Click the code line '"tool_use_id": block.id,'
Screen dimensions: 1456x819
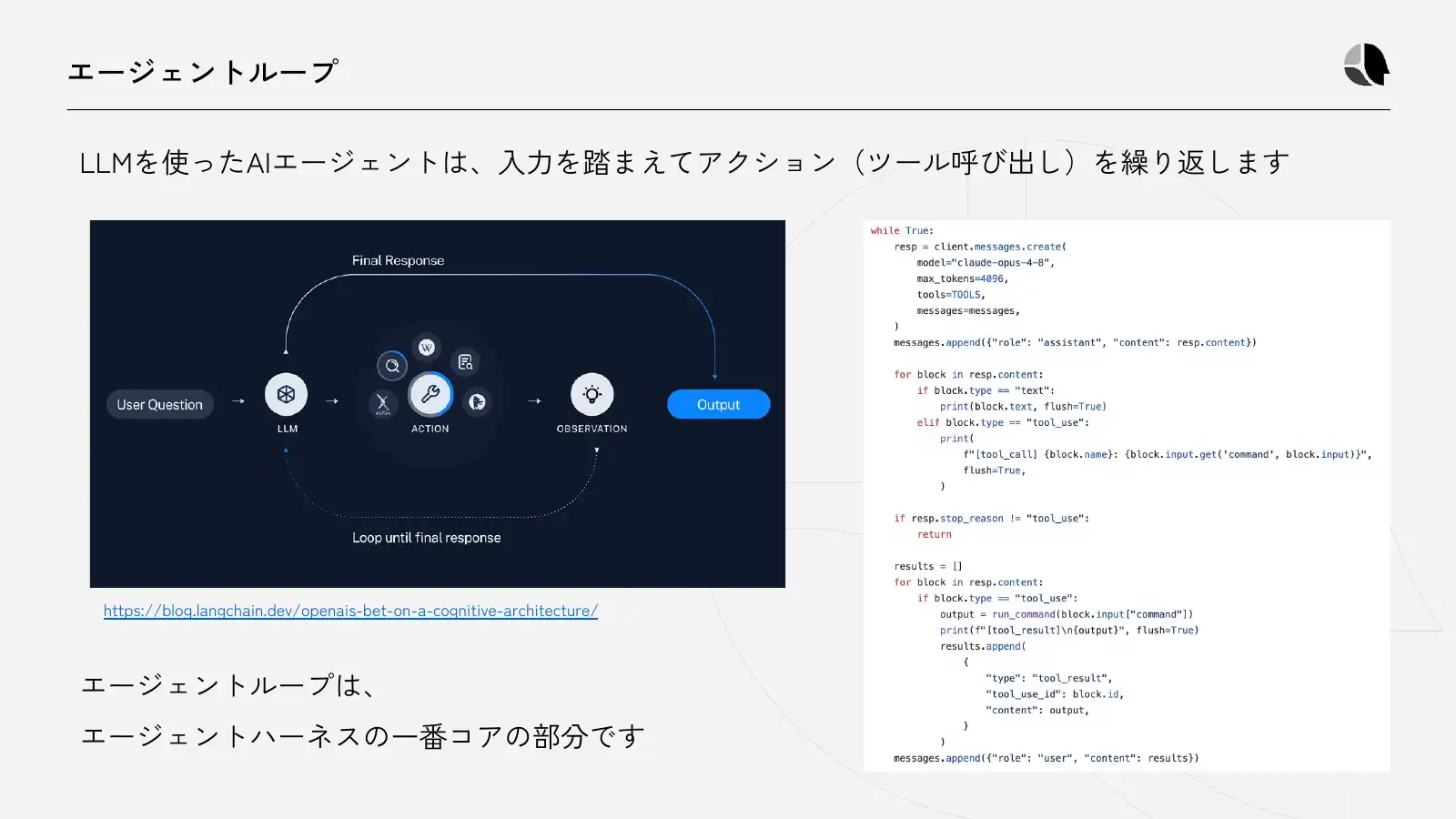pyautogui.click(x=1055, y=694)
